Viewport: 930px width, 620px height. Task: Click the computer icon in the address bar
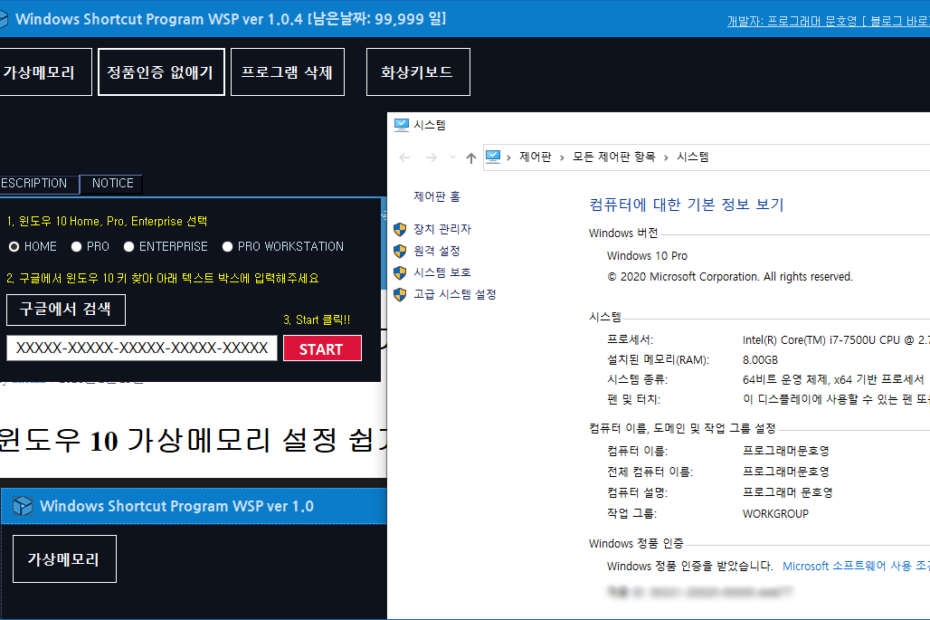(x=493, y=157)
